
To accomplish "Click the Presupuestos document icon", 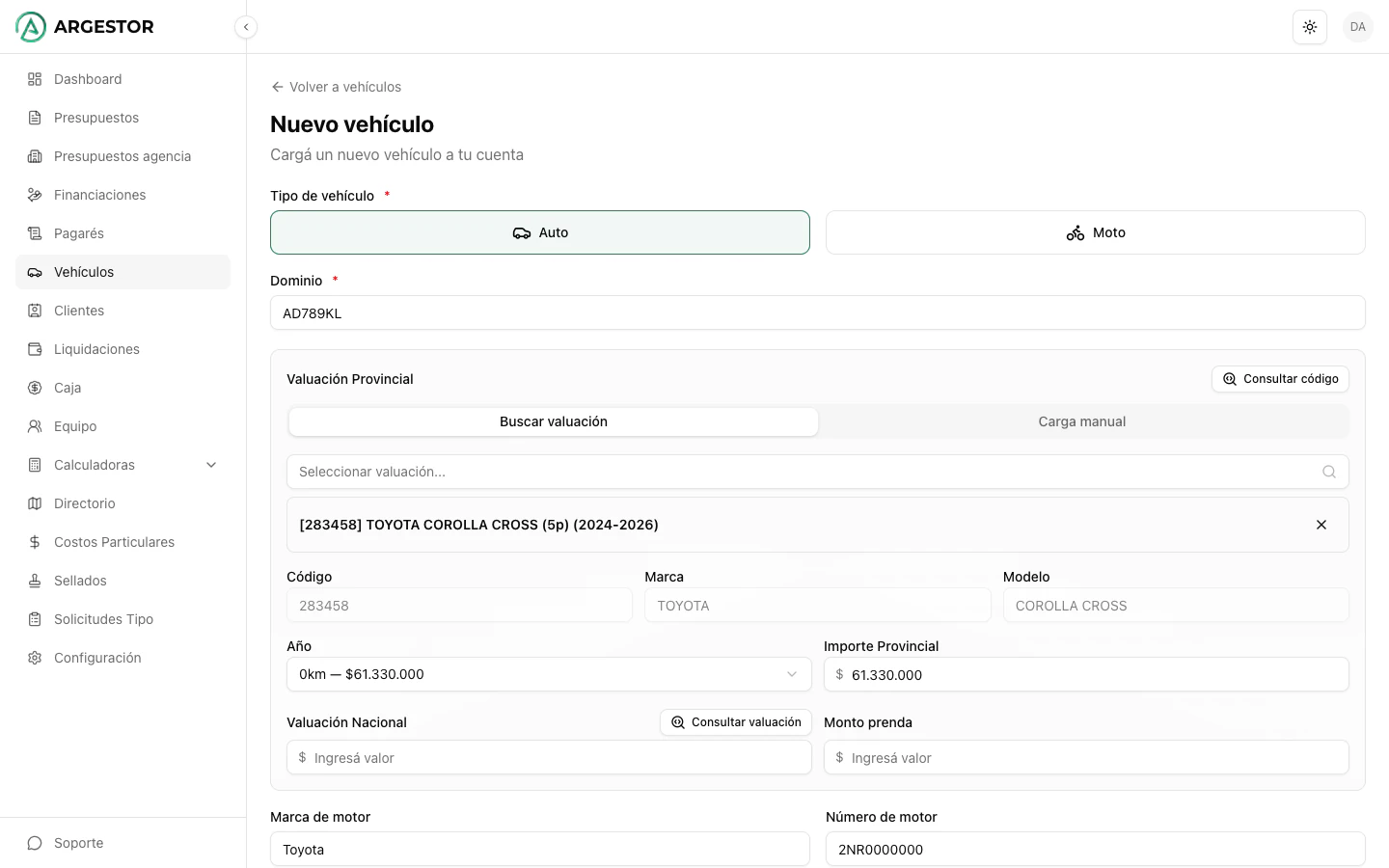I will (x=35, y=118).
